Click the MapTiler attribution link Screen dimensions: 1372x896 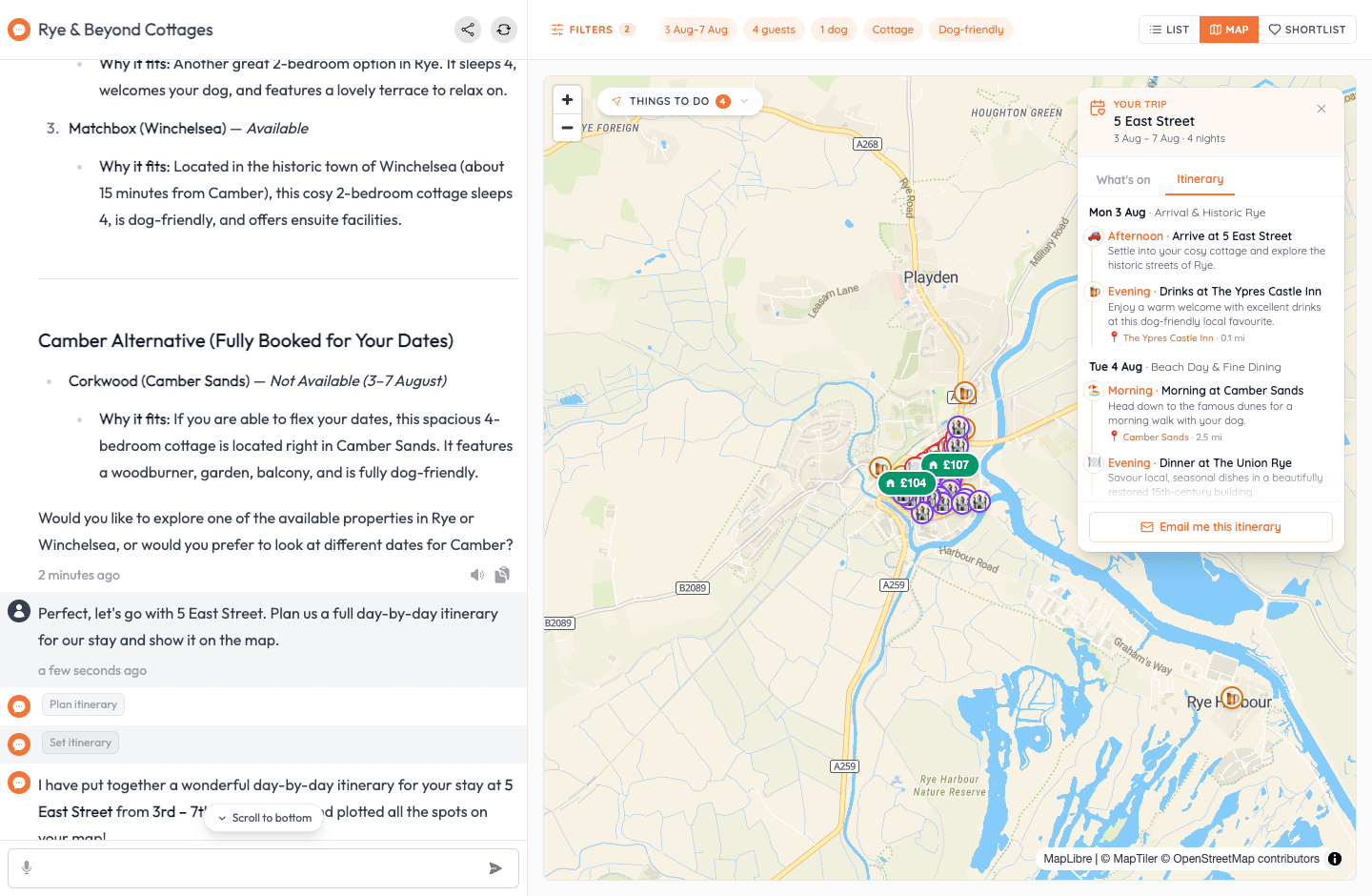click(1129, 859)
